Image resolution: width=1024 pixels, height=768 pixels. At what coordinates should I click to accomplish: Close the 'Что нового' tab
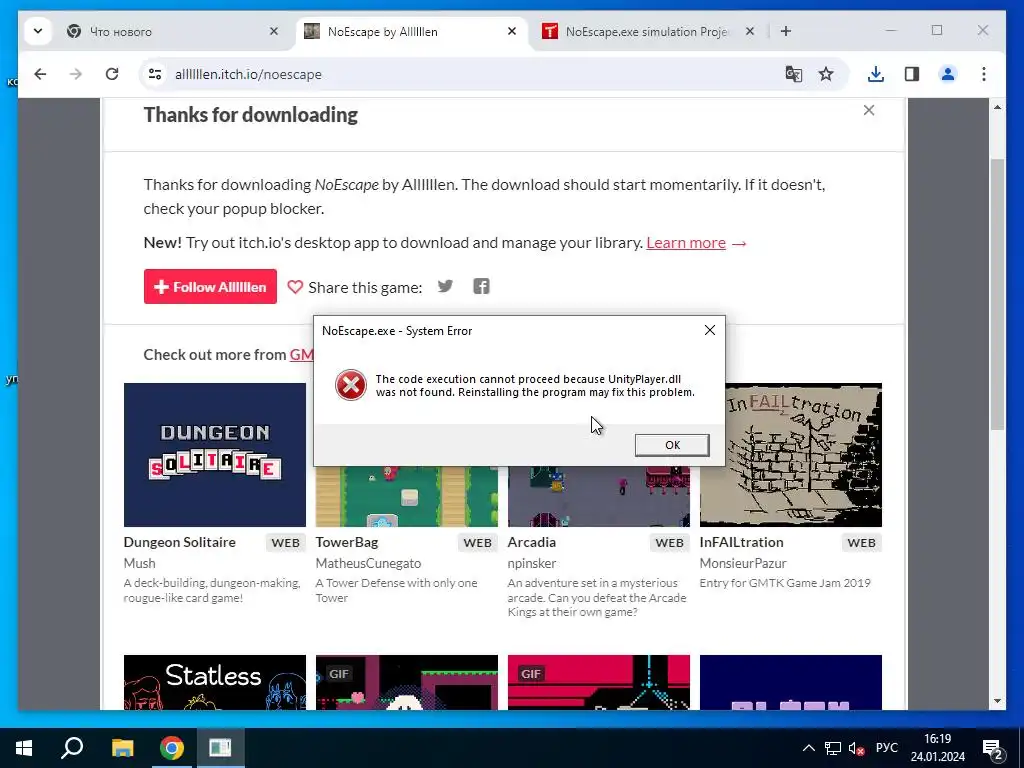274,31
